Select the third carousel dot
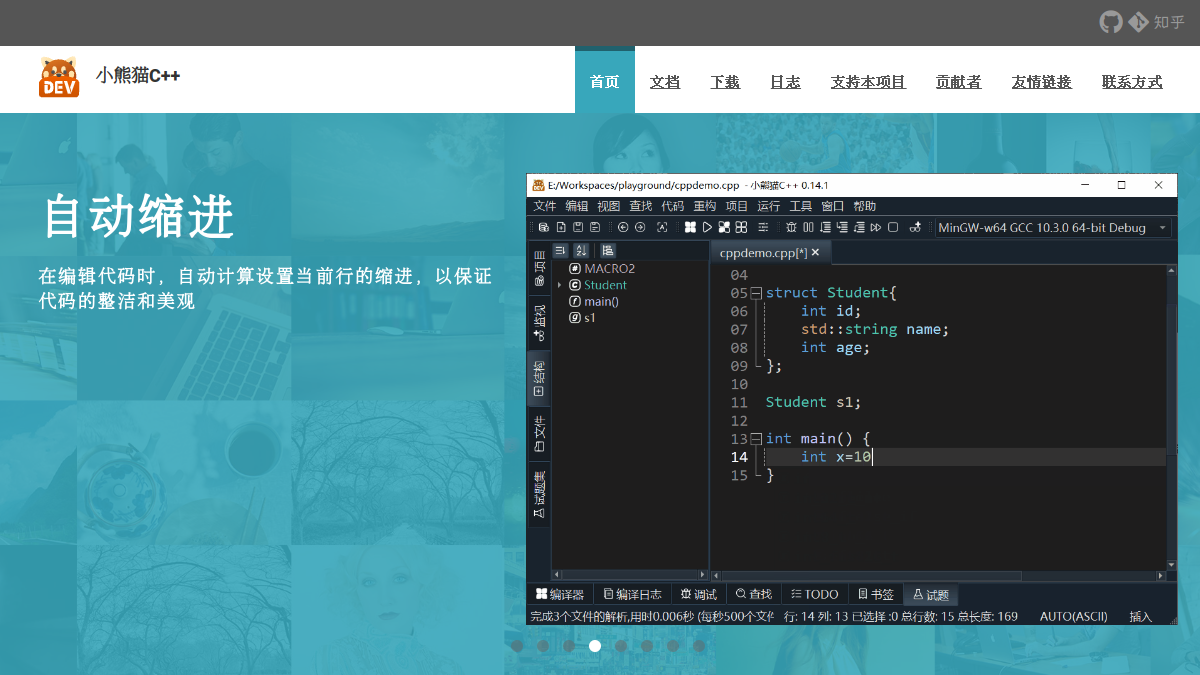 [569, 646]
